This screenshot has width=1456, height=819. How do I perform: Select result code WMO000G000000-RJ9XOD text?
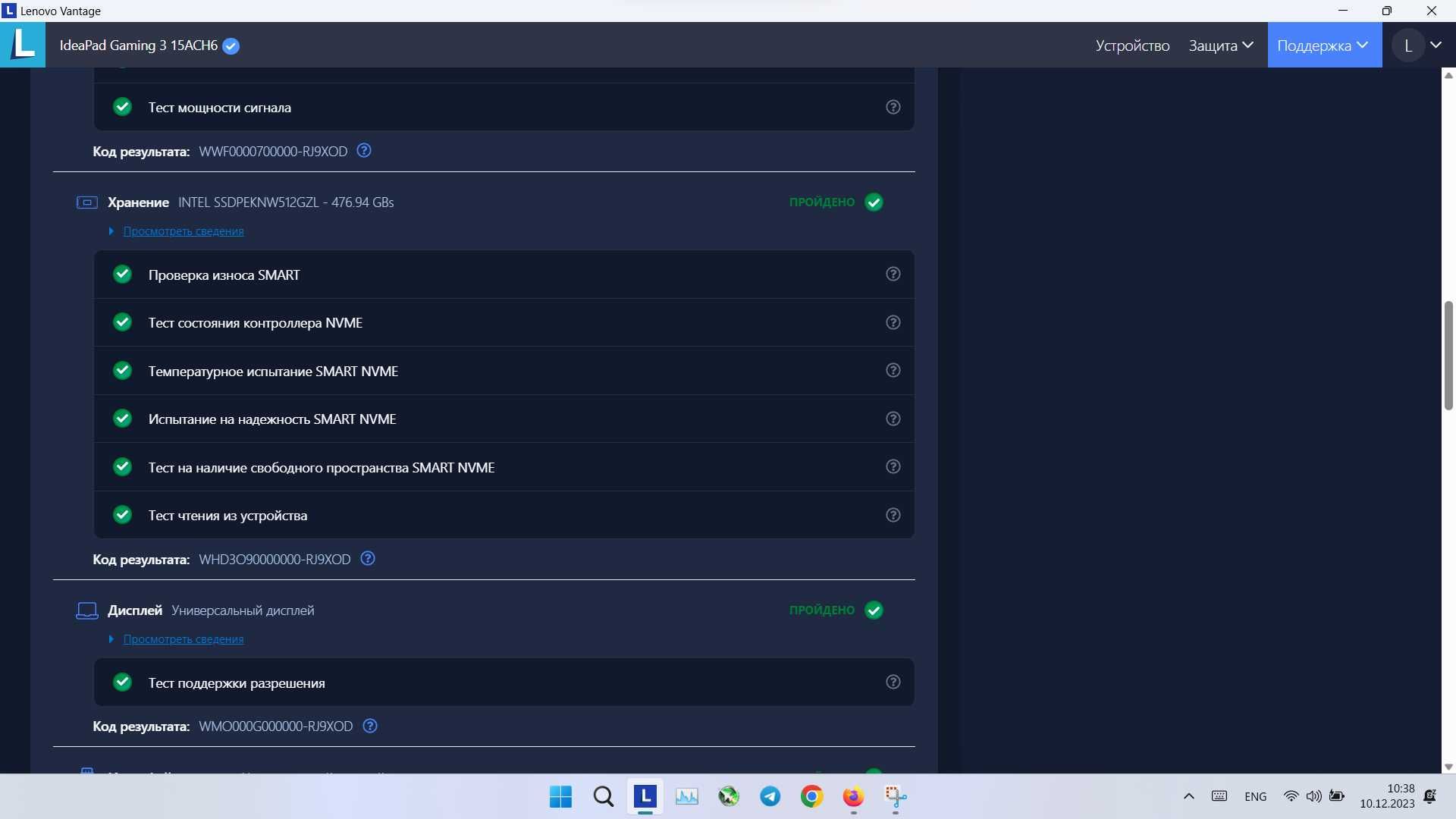coord(276,726)
